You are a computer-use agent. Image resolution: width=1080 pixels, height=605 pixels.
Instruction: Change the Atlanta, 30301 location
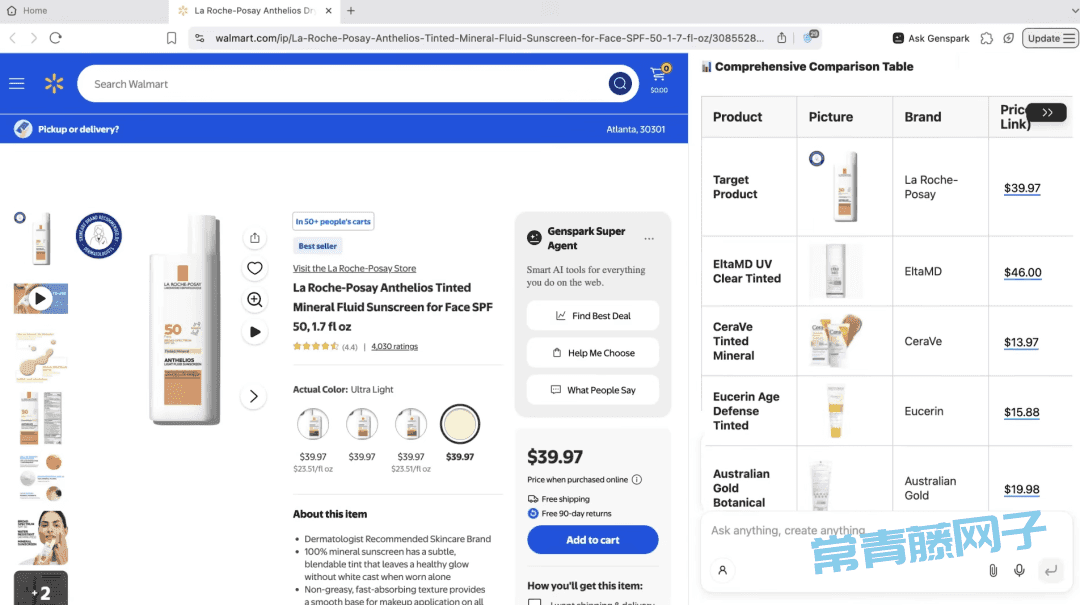(x=636, y=129)
